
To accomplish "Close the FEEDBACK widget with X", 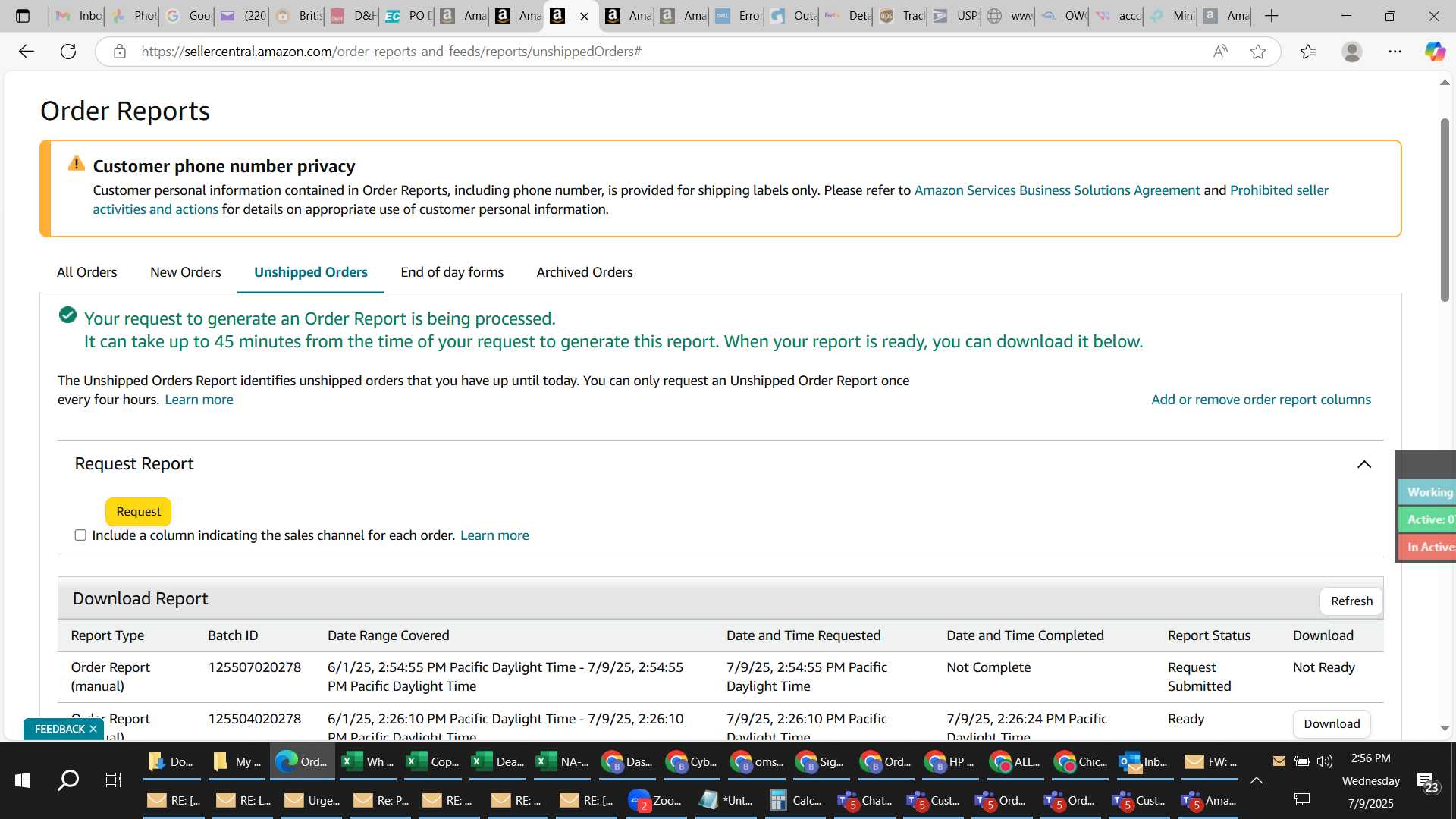I will point(93,729).
